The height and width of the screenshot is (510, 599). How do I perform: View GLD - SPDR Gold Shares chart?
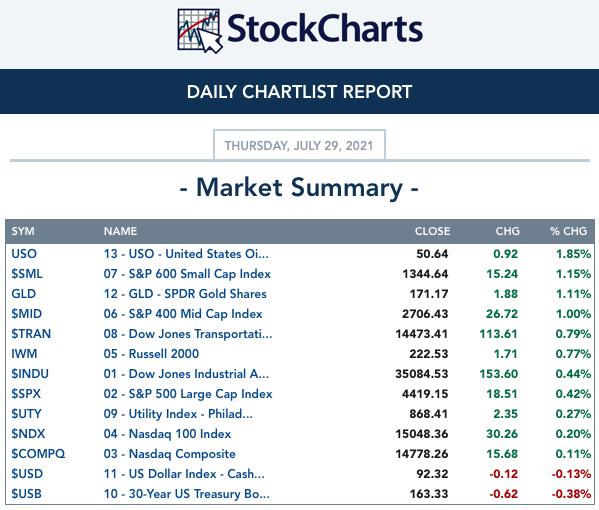(185, 294)
